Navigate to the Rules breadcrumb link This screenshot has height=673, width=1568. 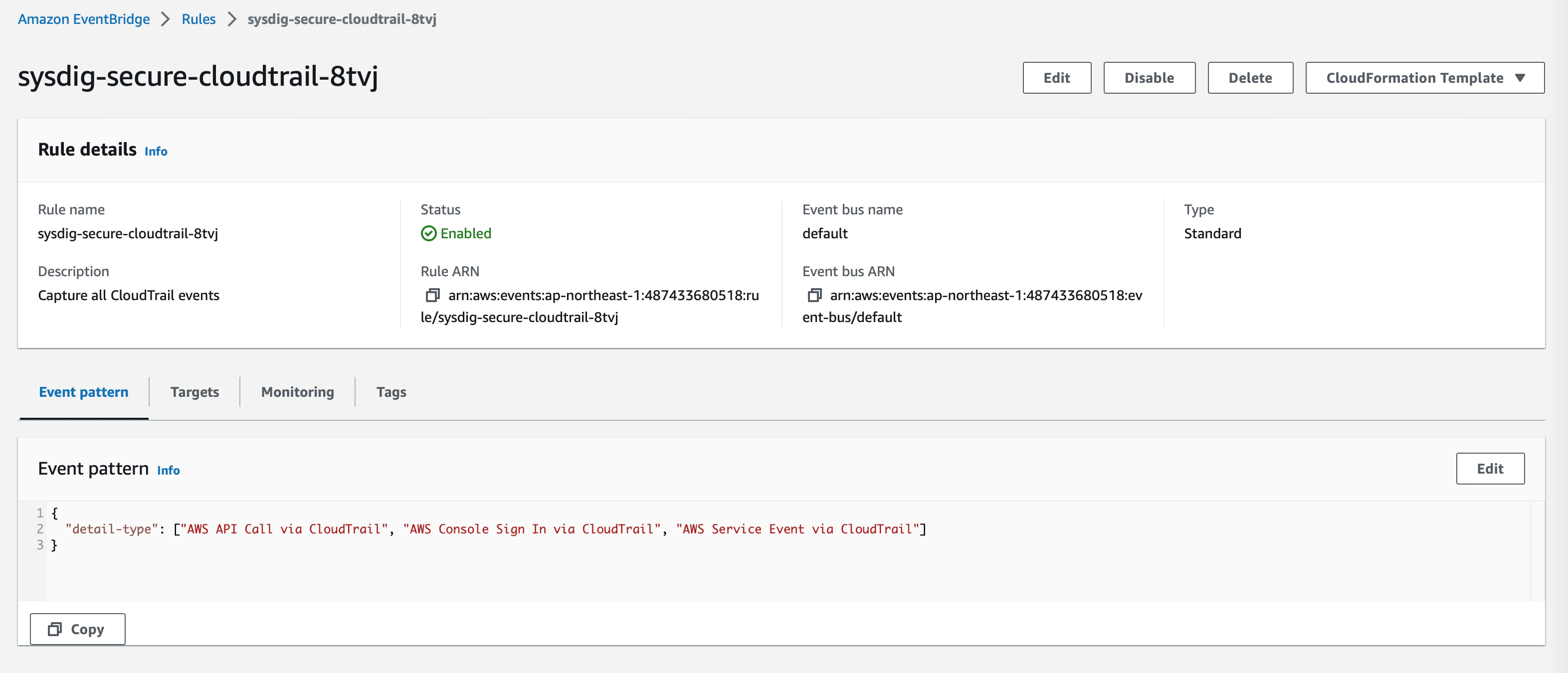click(198, 19)
